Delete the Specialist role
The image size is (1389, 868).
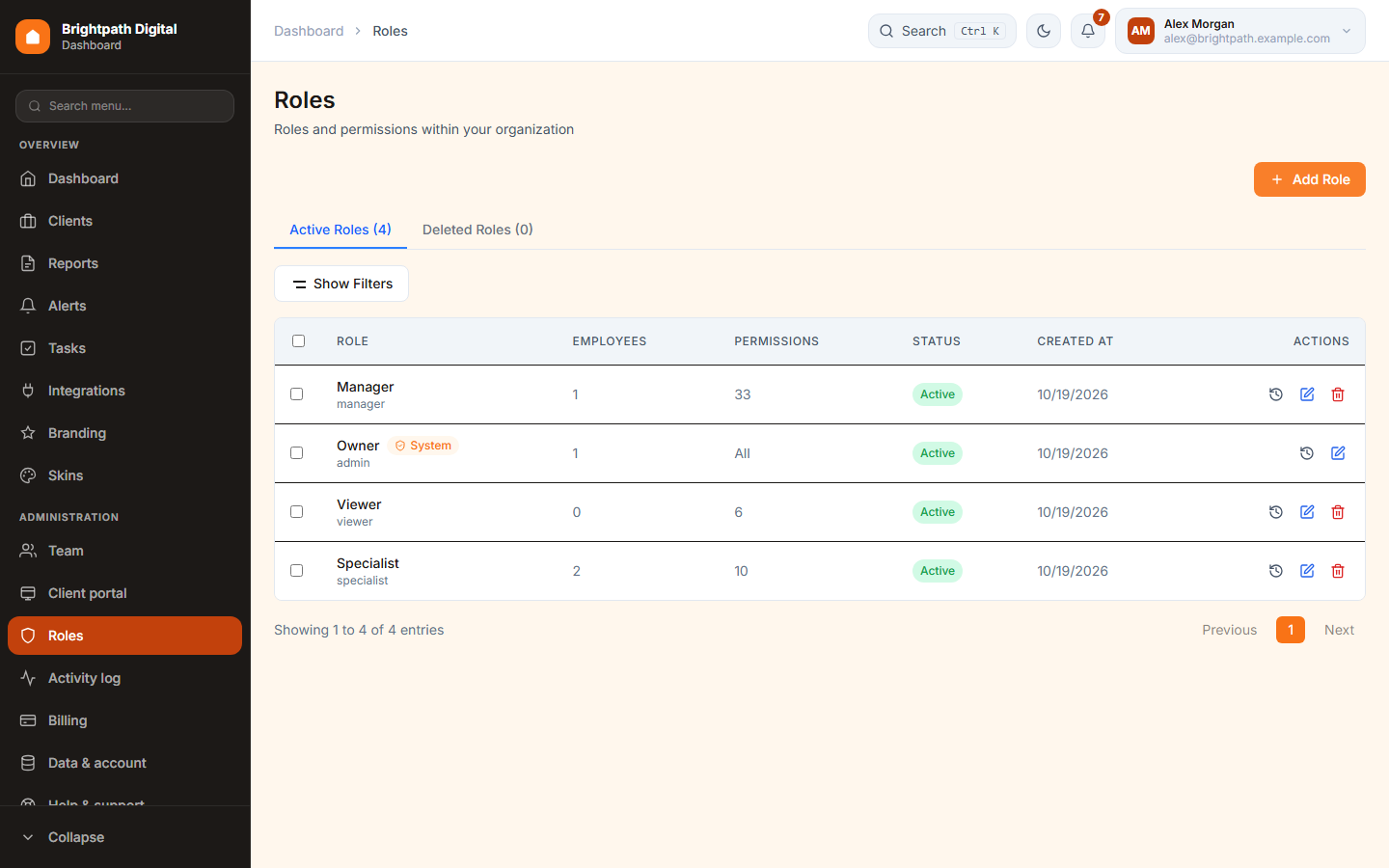(1338, 571)
